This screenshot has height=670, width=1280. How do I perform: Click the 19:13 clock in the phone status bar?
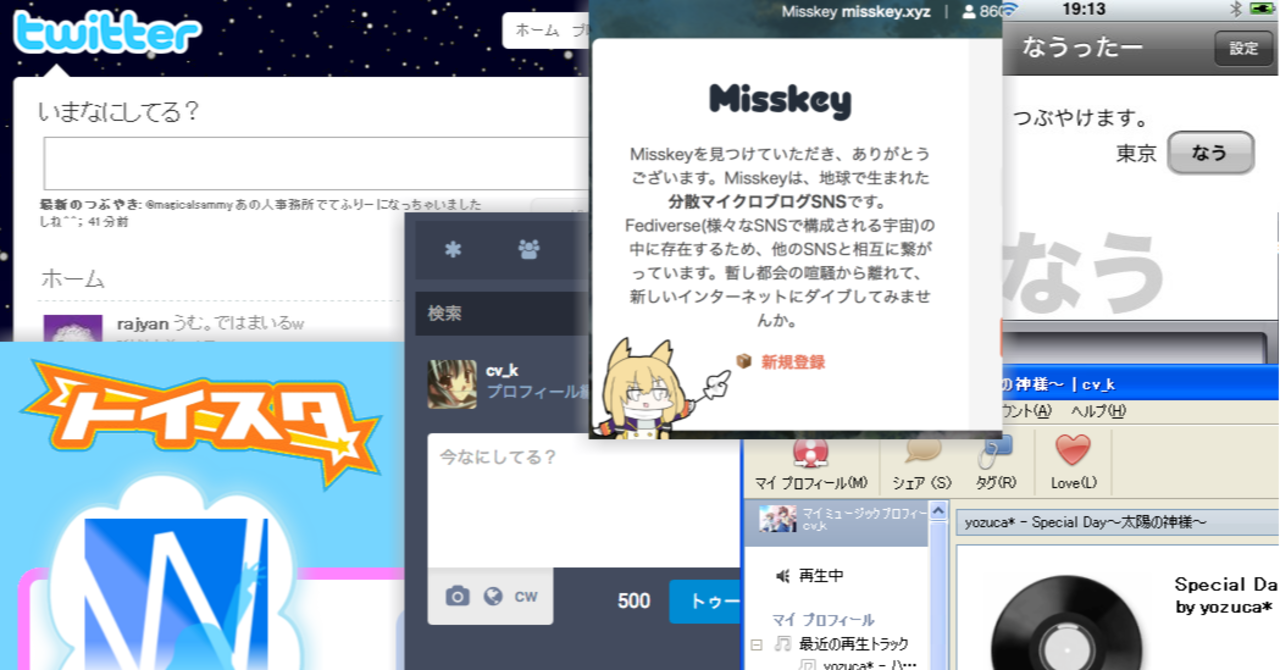(1083, 9)
